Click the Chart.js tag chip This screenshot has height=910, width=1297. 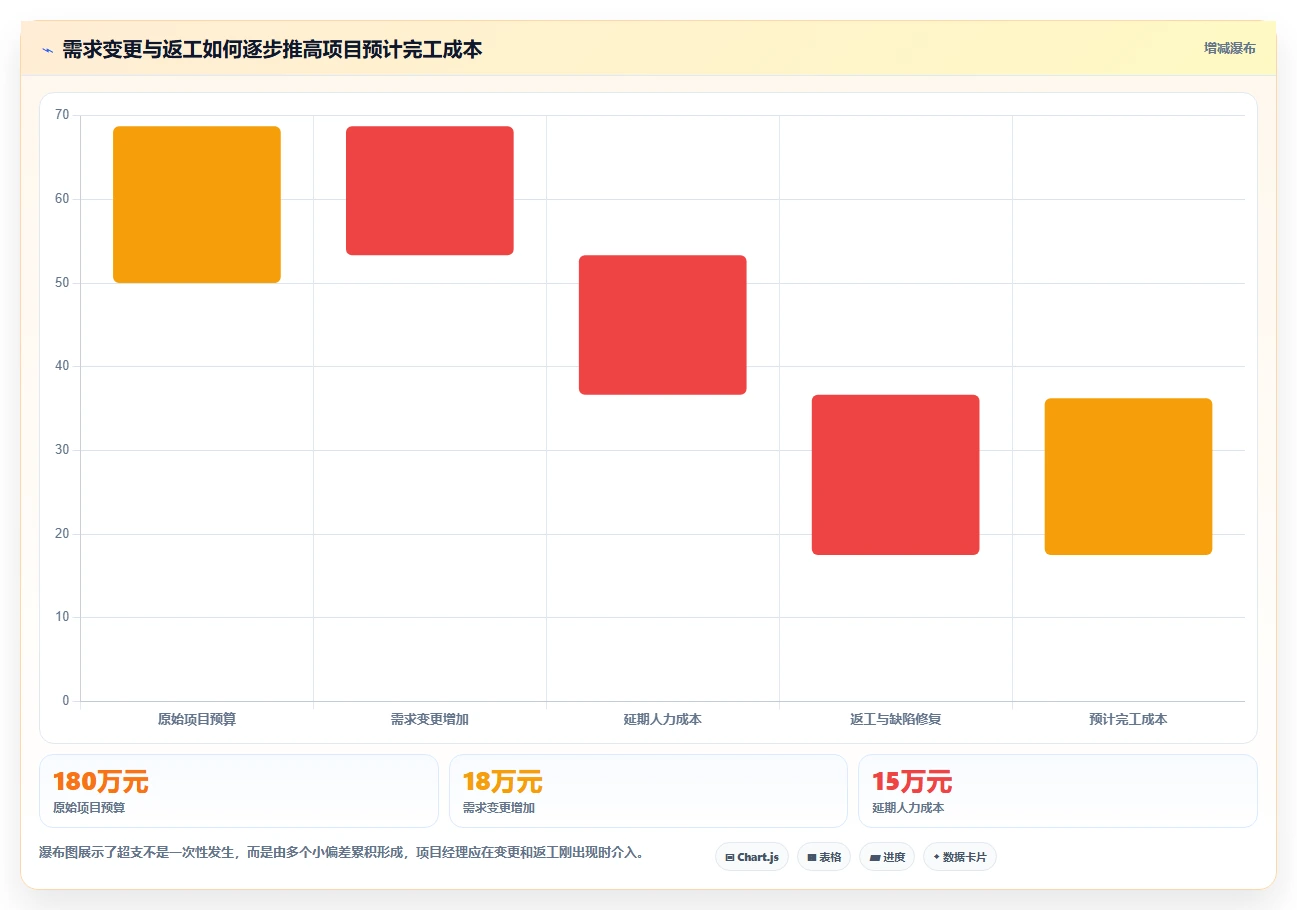(752, 857)
